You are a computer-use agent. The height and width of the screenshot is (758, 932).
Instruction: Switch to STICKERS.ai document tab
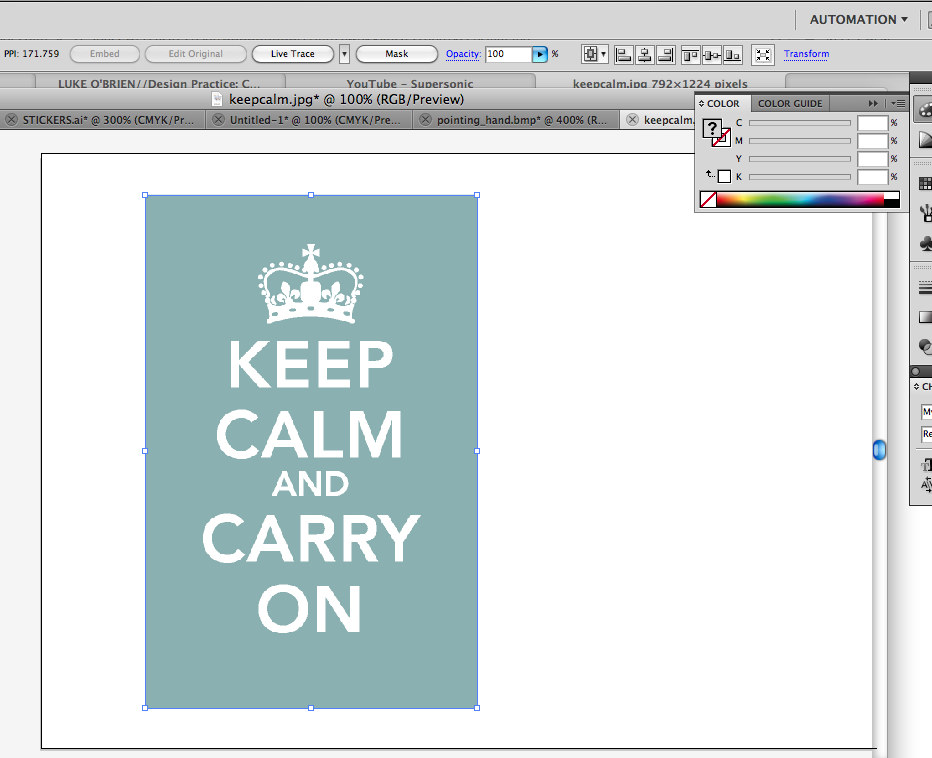coord(108,120)
